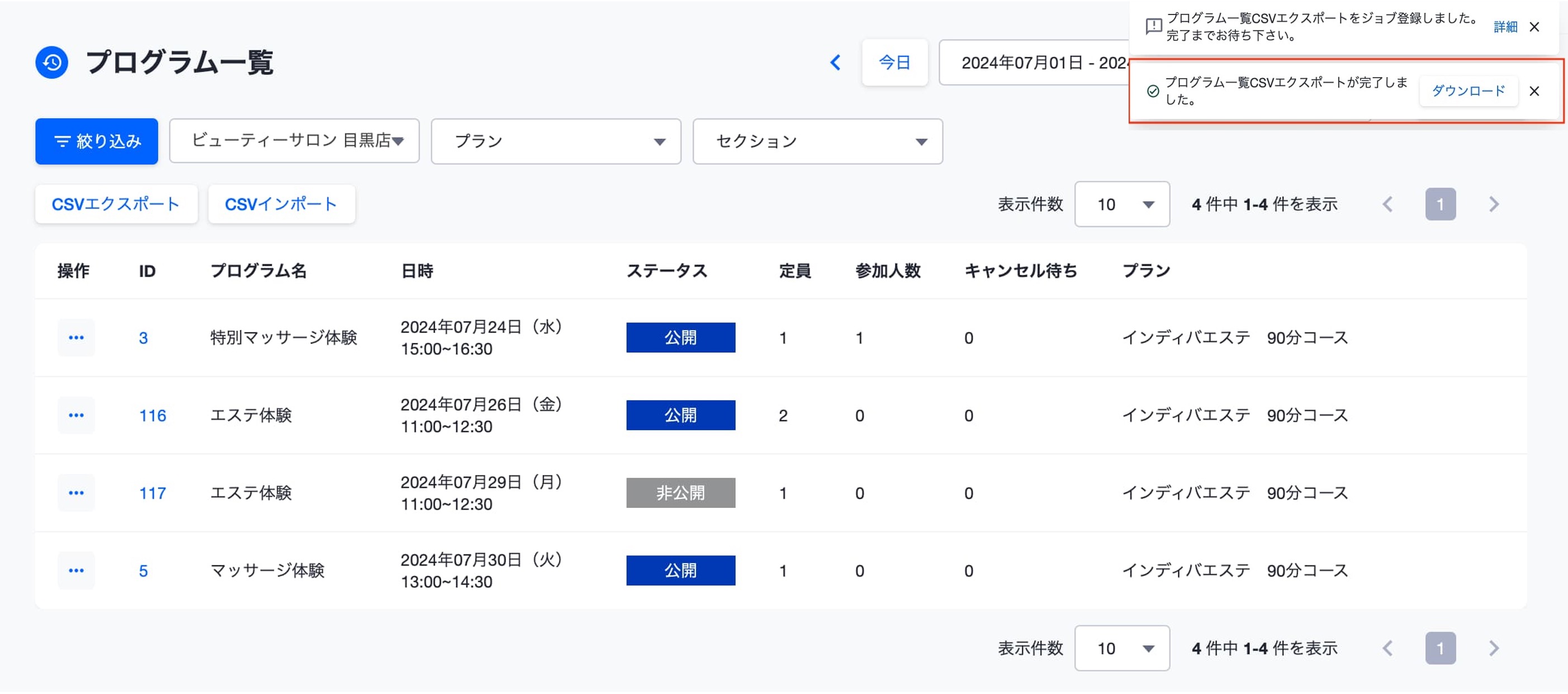1568x694 pixels.
Task: Click top pagination previous arrow
Action: coord(1387,205)
